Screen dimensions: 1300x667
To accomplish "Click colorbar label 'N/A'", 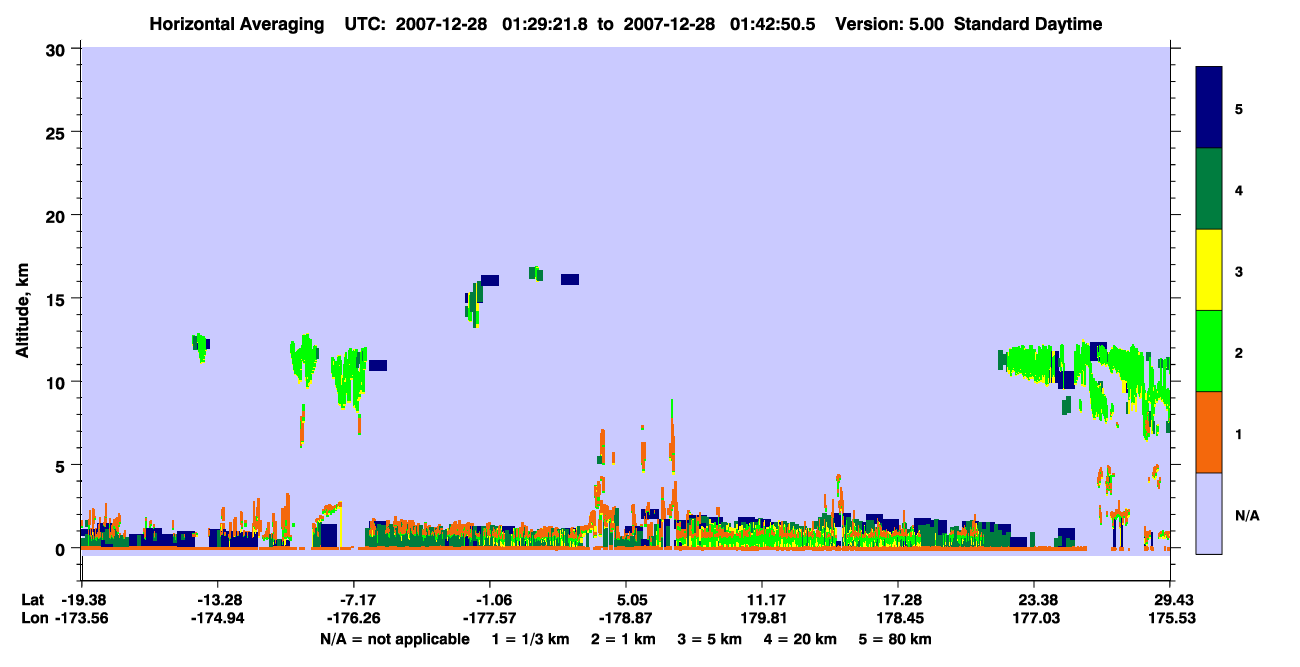I will (1247, 515).
